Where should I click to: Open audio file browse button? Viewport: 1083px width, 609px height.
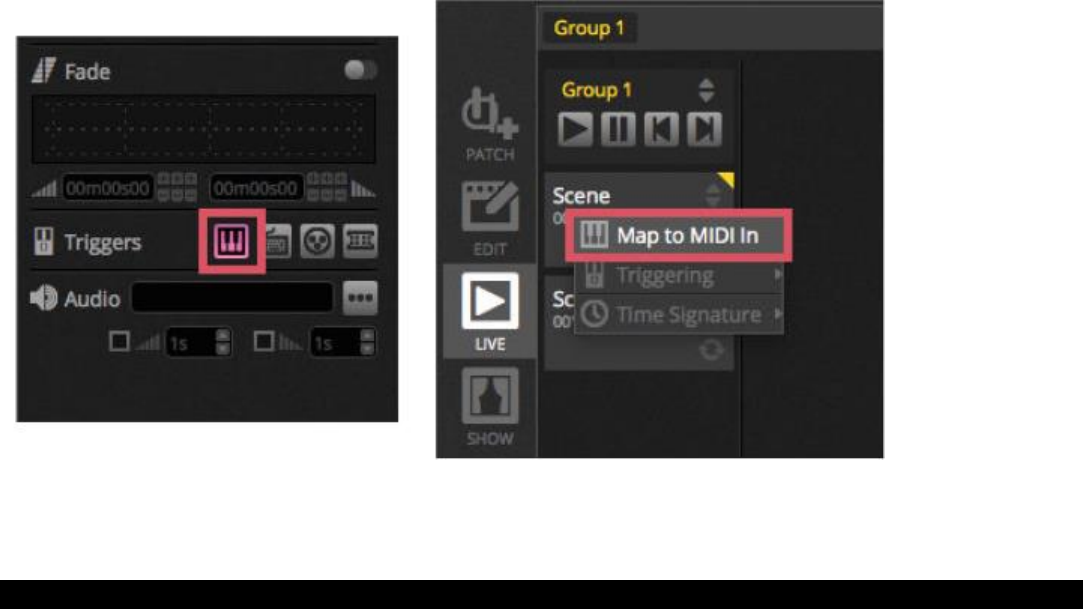coord(360,298)
